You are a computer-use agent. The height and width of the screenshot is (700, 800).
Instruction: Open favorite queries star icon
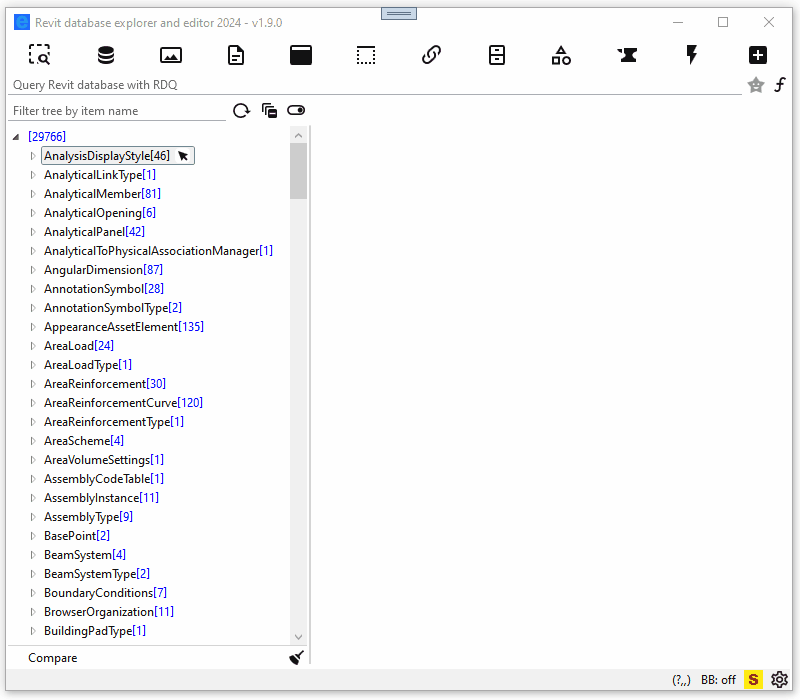click(x=756, y=85)
